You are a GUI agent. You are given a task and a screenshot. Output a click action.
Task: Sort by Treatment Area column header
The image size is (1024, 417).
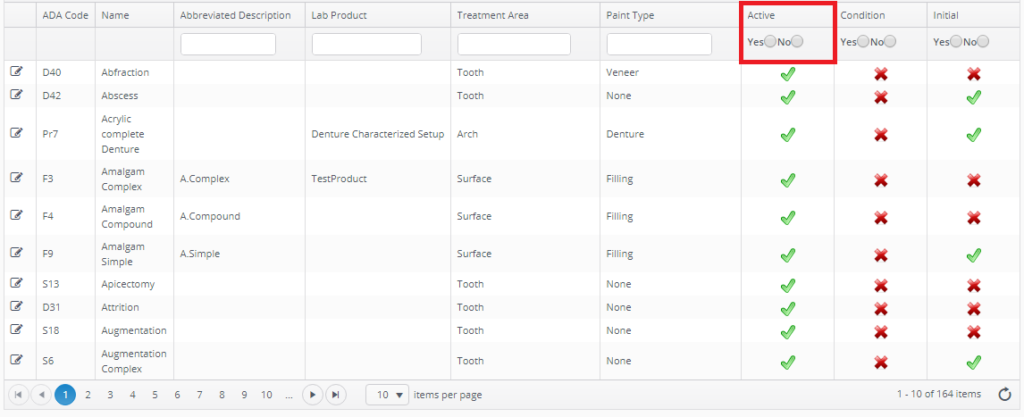coord(492,15)
